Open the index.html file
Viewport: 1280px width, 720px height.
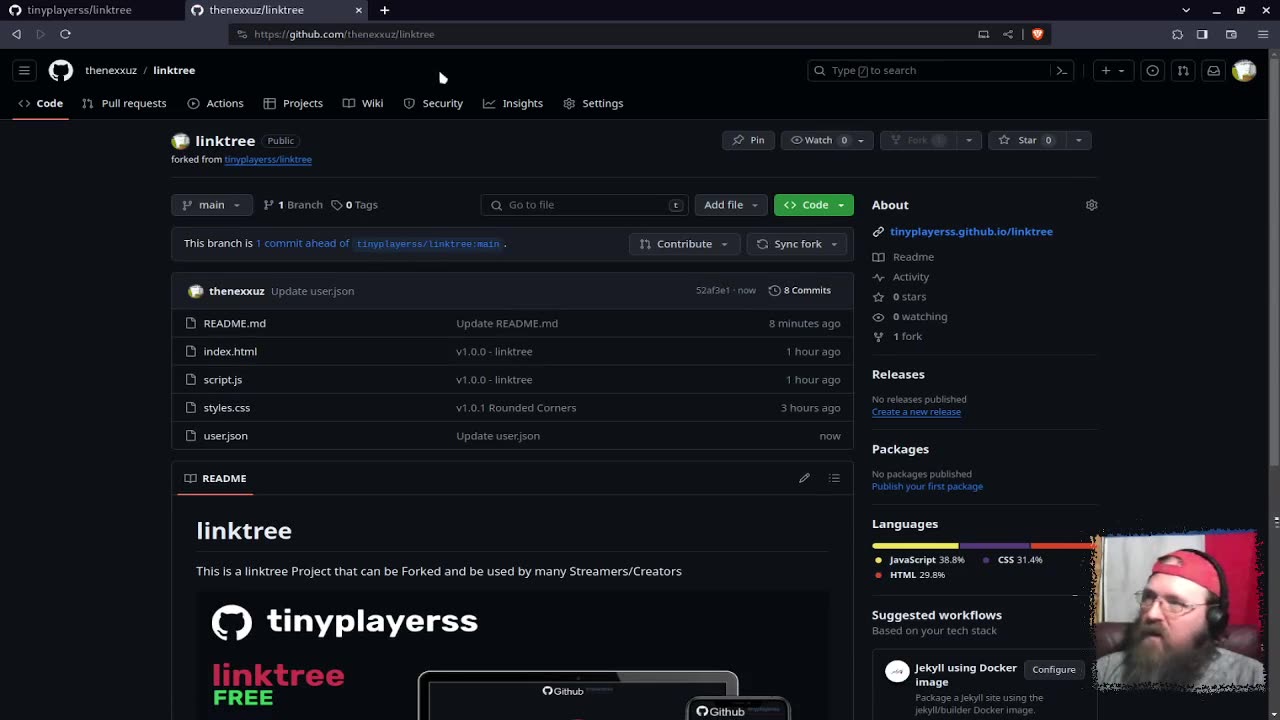click(230, 352)
